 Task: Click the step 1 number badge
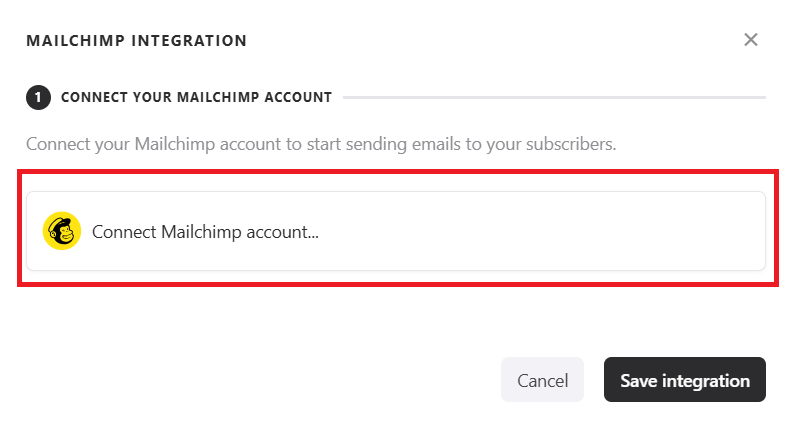pyautogui.click(x=38, y=98)
